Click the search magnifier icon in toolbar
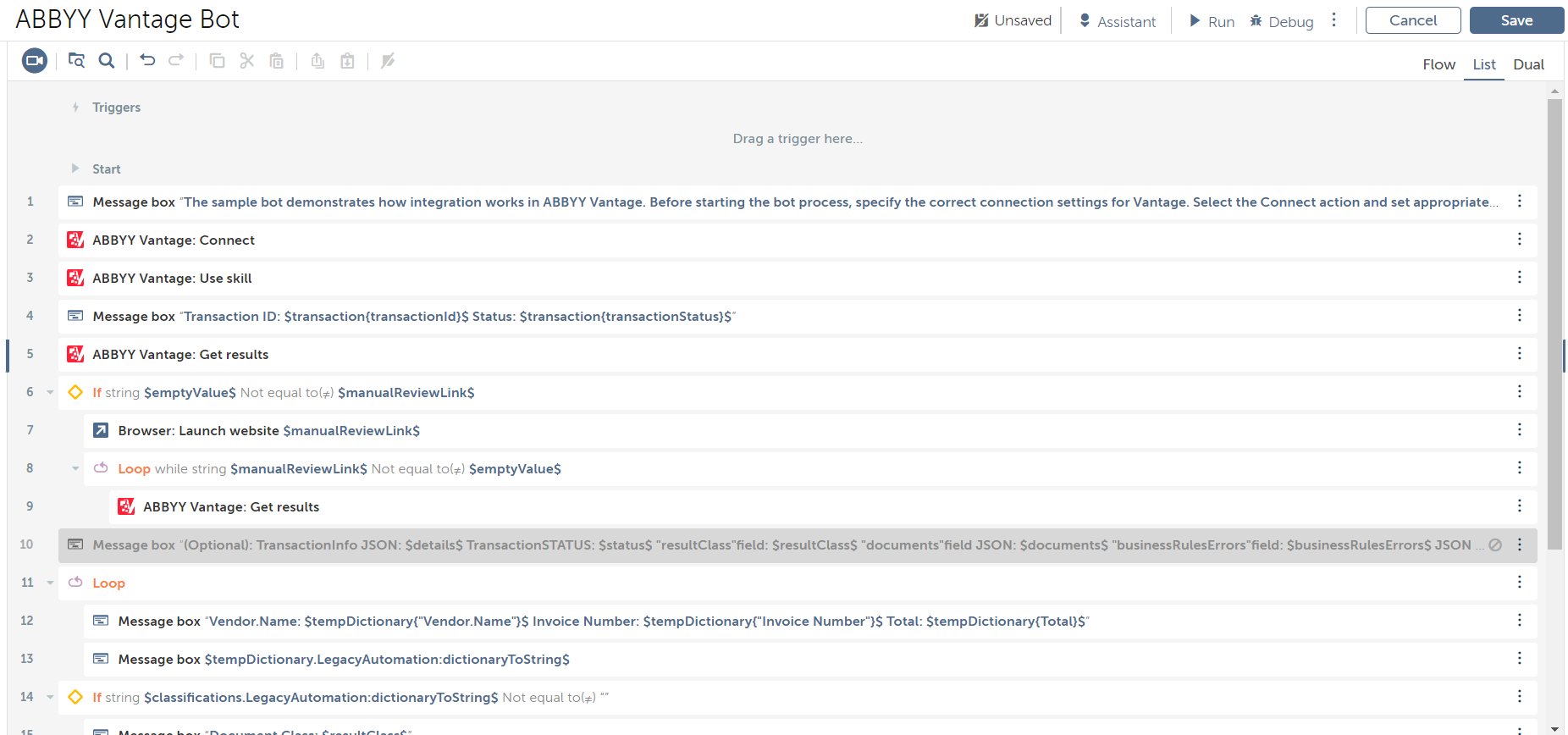 [x=107, y=61]
